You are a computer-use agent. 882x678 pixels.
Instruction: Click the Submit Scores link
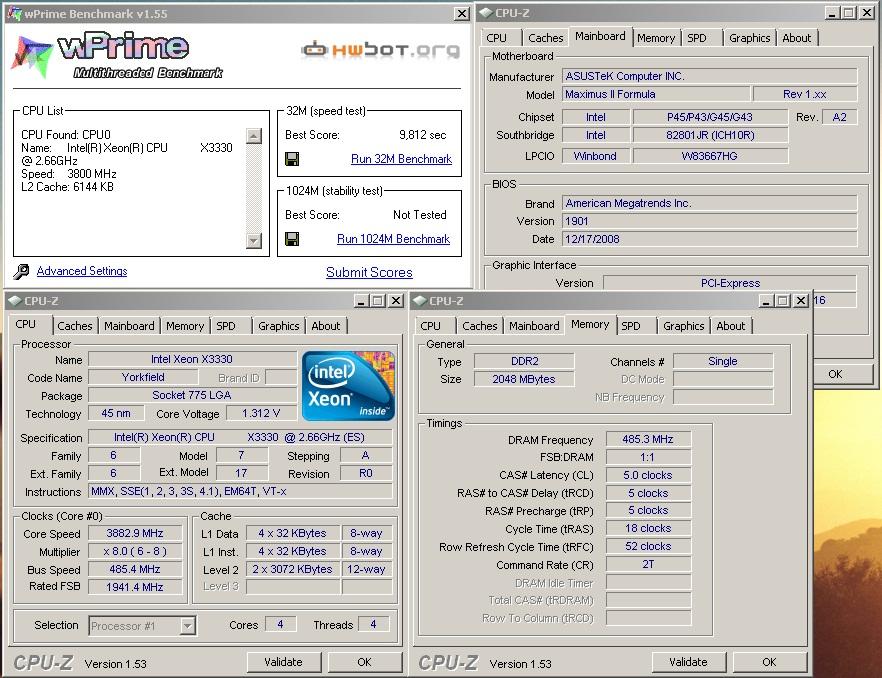(x=369, y=272)
